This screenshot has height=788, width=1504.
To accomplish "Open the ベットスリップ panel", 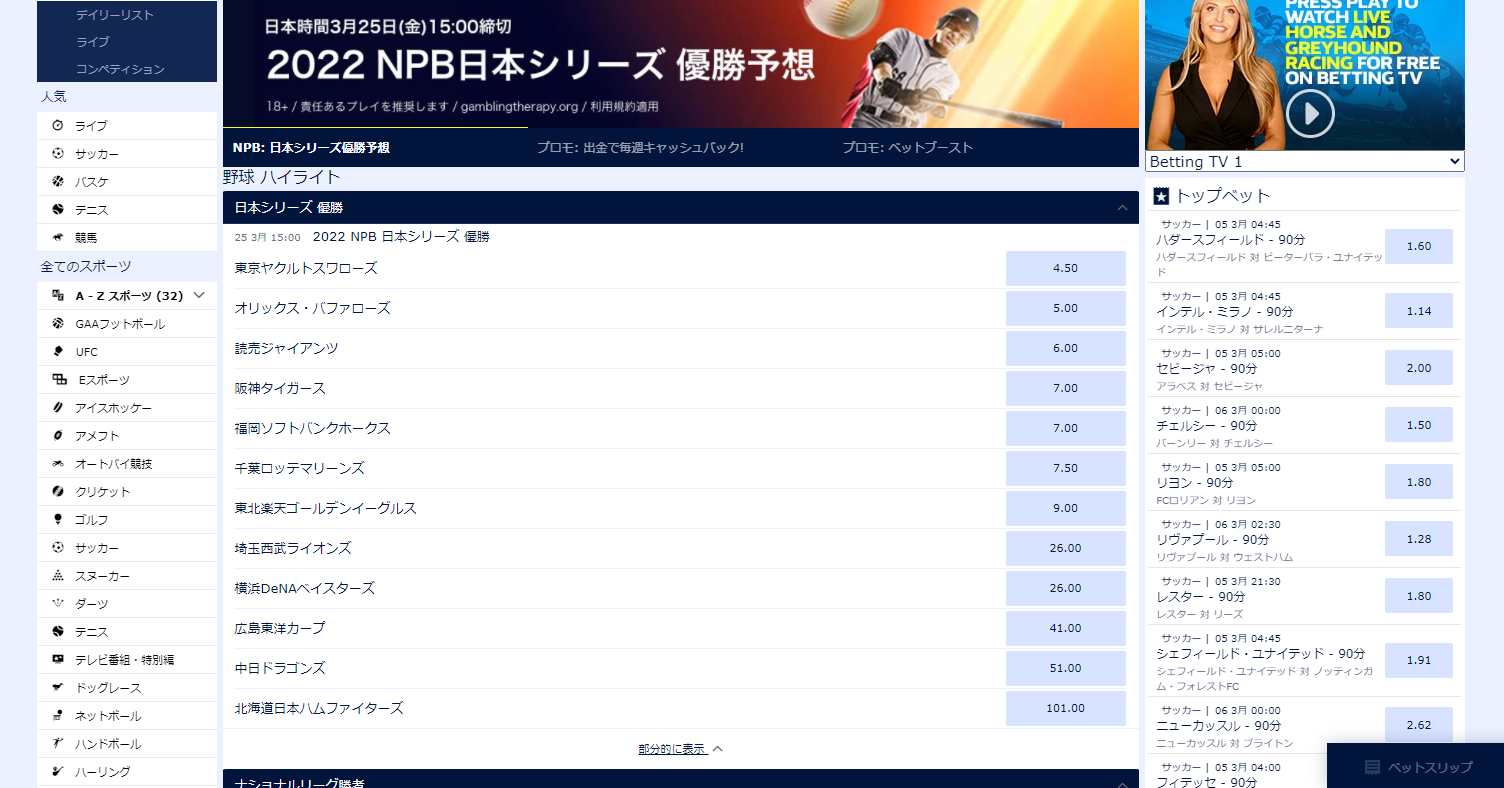I will pos(1415,766).
